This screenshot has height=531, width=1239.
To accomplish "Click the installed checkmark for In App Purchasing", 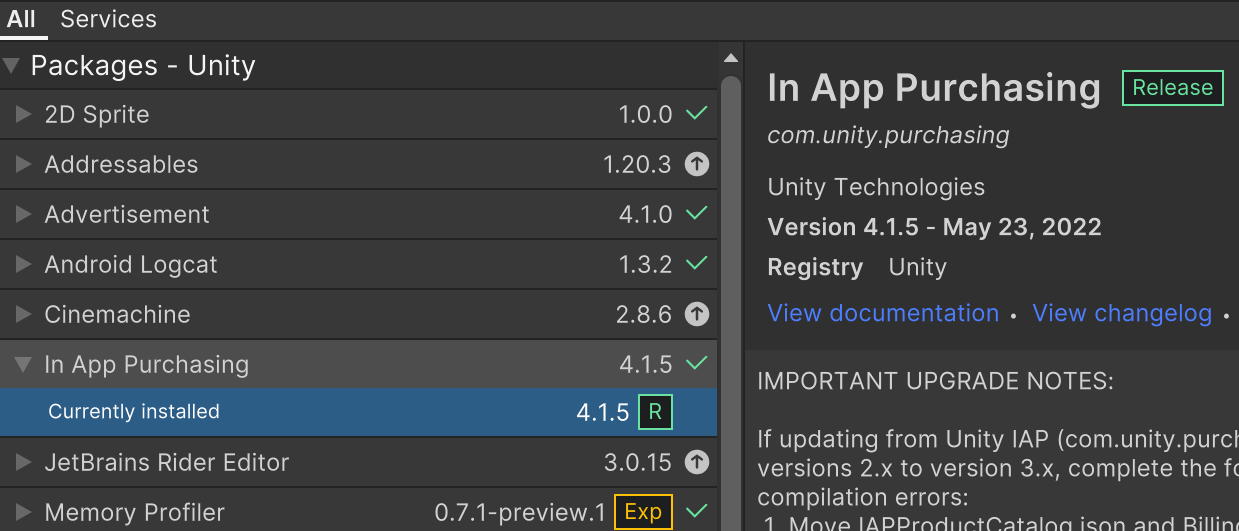I will tap(696, 364).
